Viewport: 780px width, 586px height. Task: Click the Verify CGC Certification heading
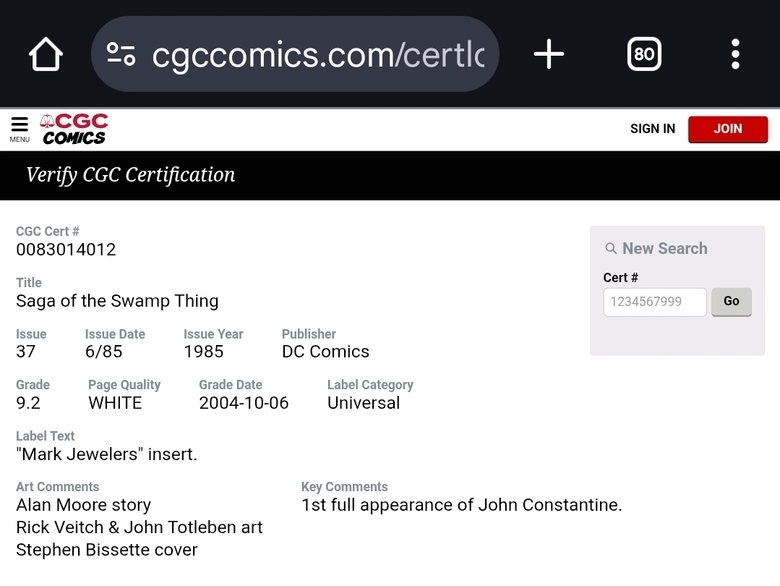click(131, 175)
